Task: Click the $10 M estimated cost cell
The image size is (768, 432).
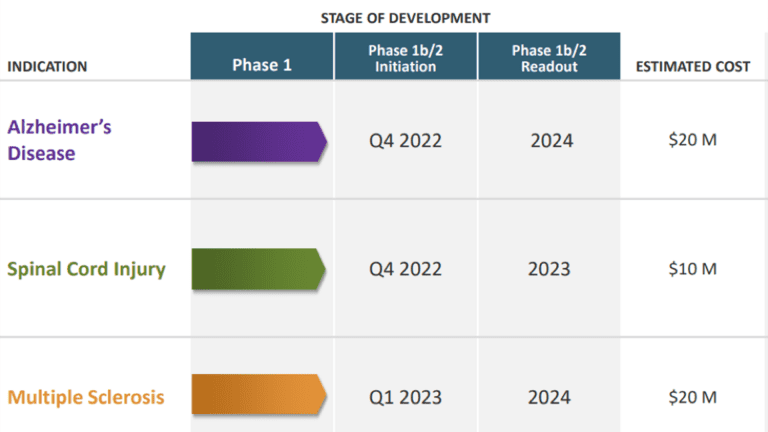Action: coord(692,268)
